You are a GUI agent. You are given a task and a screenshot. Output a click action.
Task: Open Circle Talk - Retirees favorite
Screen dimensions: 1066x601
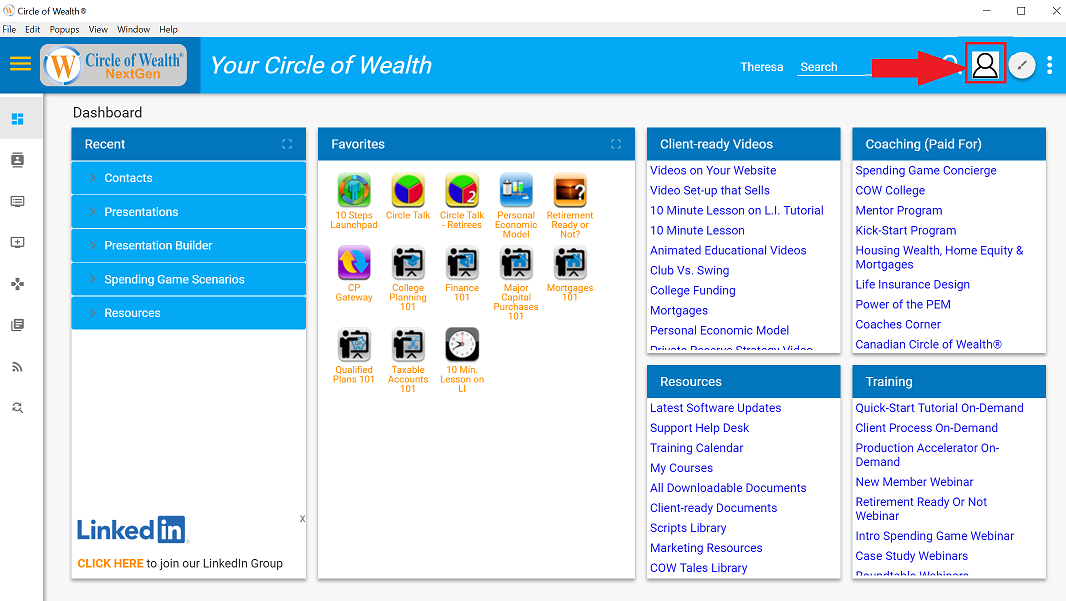pos(462,201)
